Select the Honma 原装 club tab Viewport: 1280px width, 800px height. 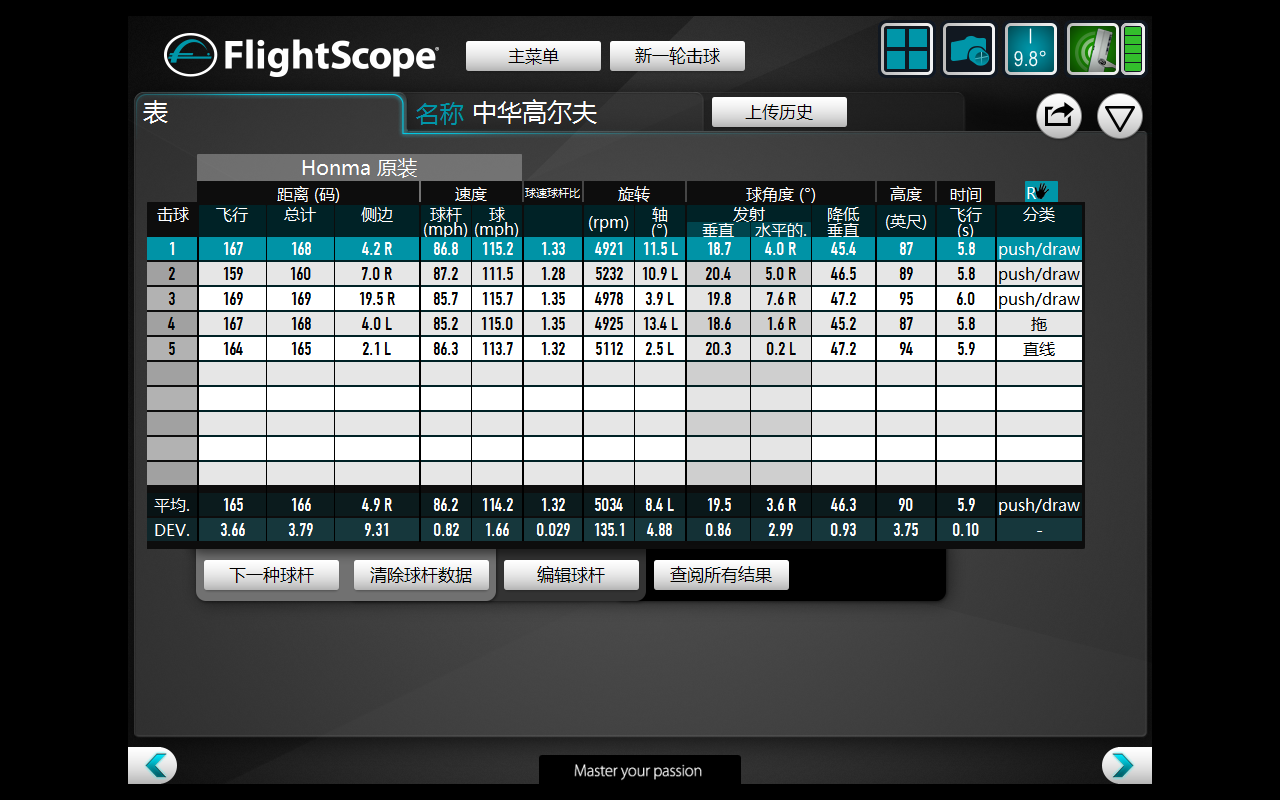[359, 167]
